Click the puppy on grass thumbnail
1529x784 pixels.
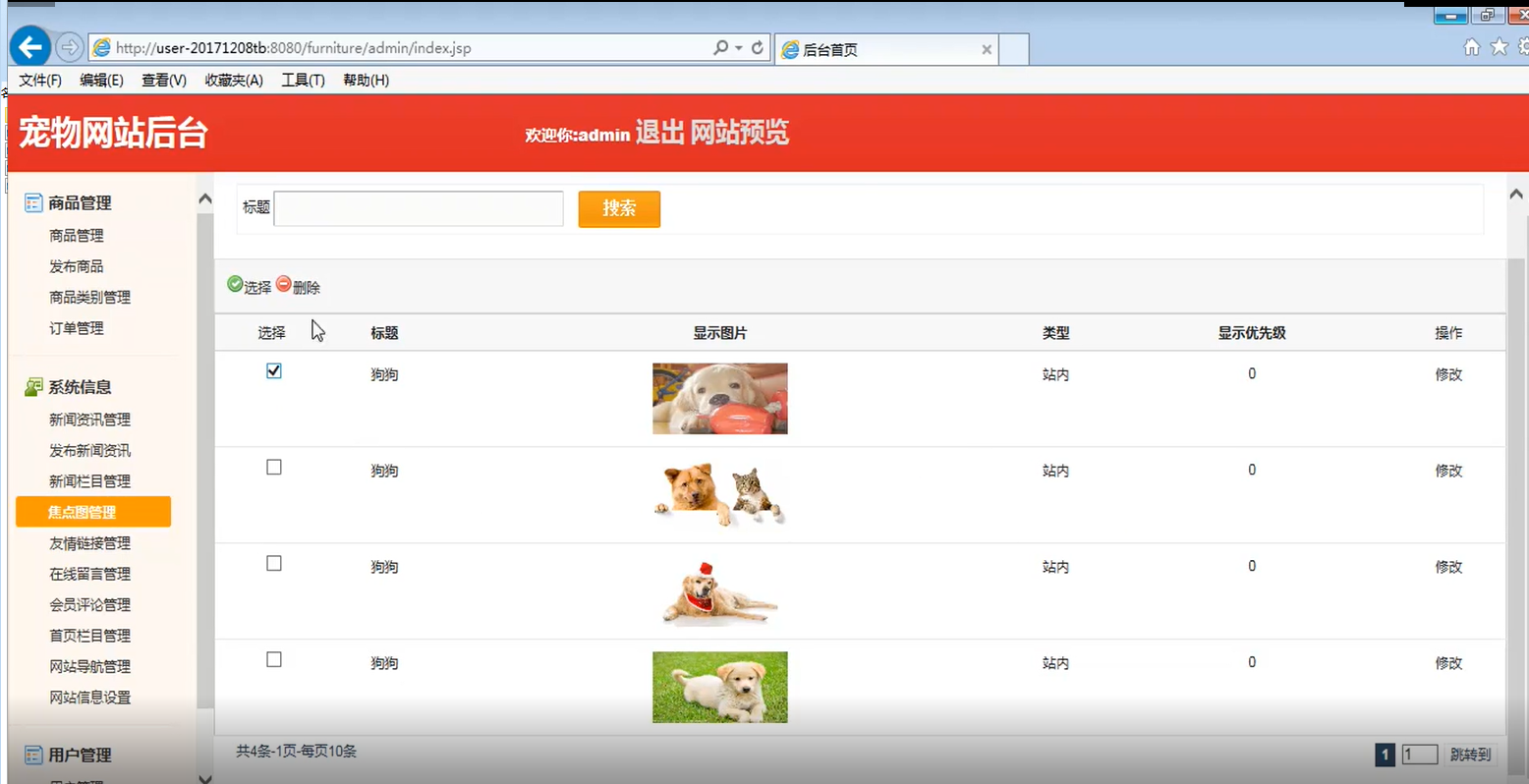click(720, 688)
